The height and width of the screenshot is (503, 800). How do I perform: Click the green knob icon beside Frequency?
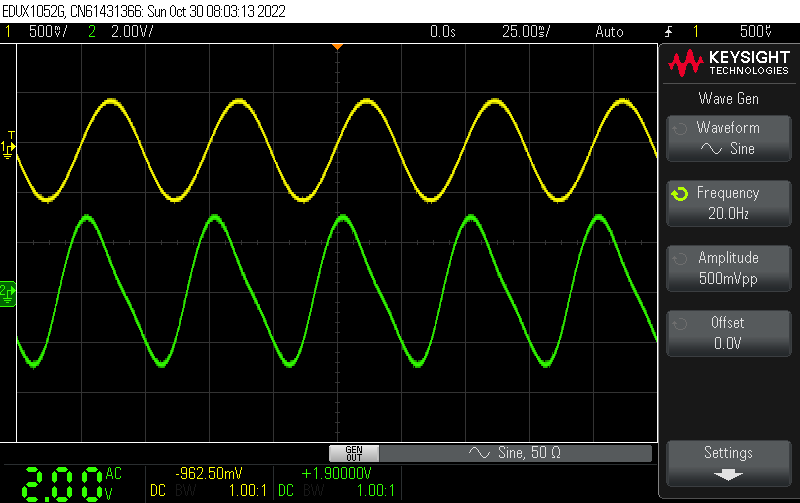680,193
